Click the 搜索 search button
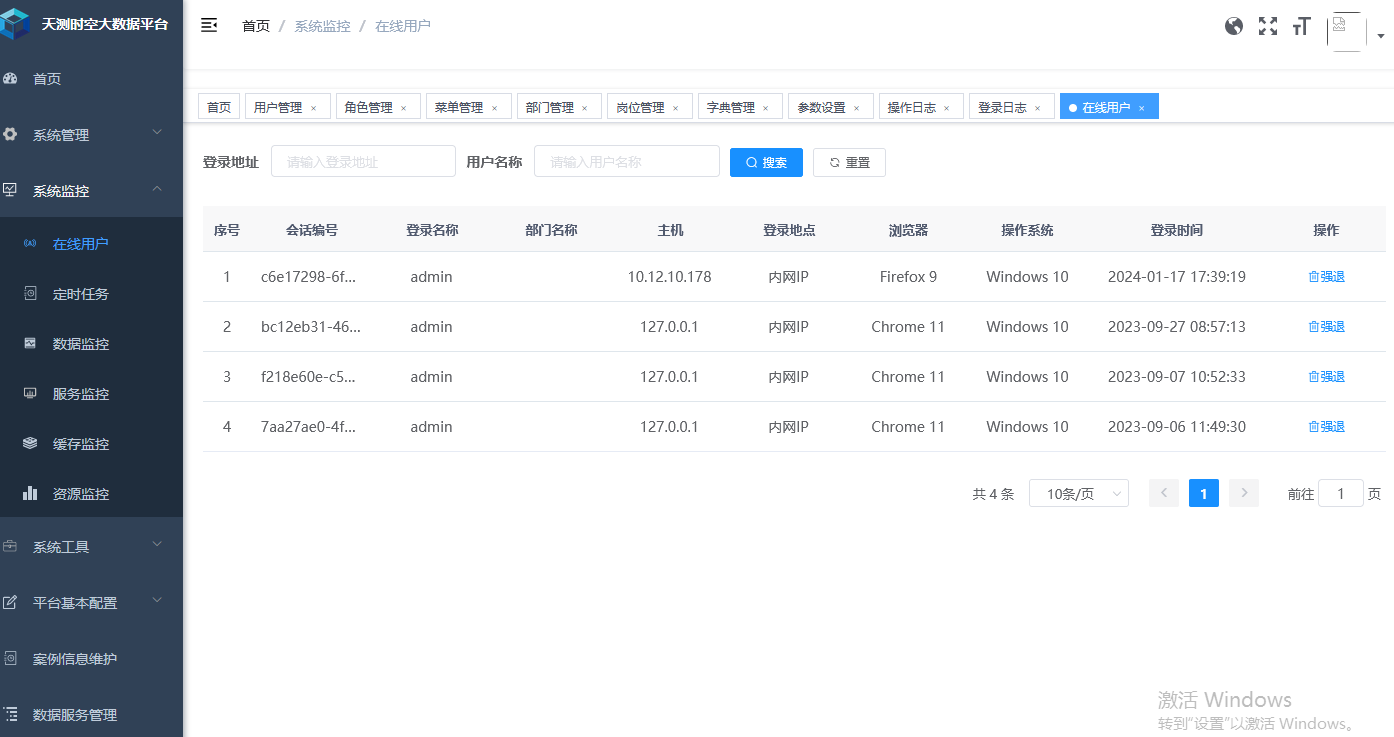 (766, 162)
